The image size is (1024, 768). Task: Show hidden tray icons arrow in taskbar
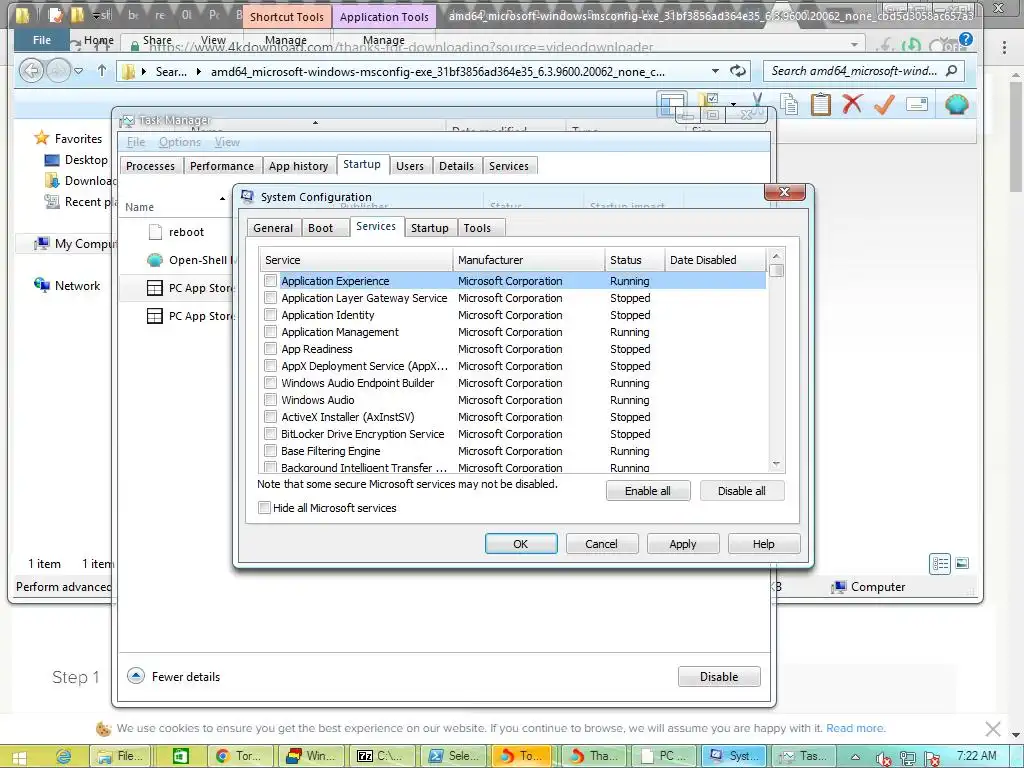[855, 757]
